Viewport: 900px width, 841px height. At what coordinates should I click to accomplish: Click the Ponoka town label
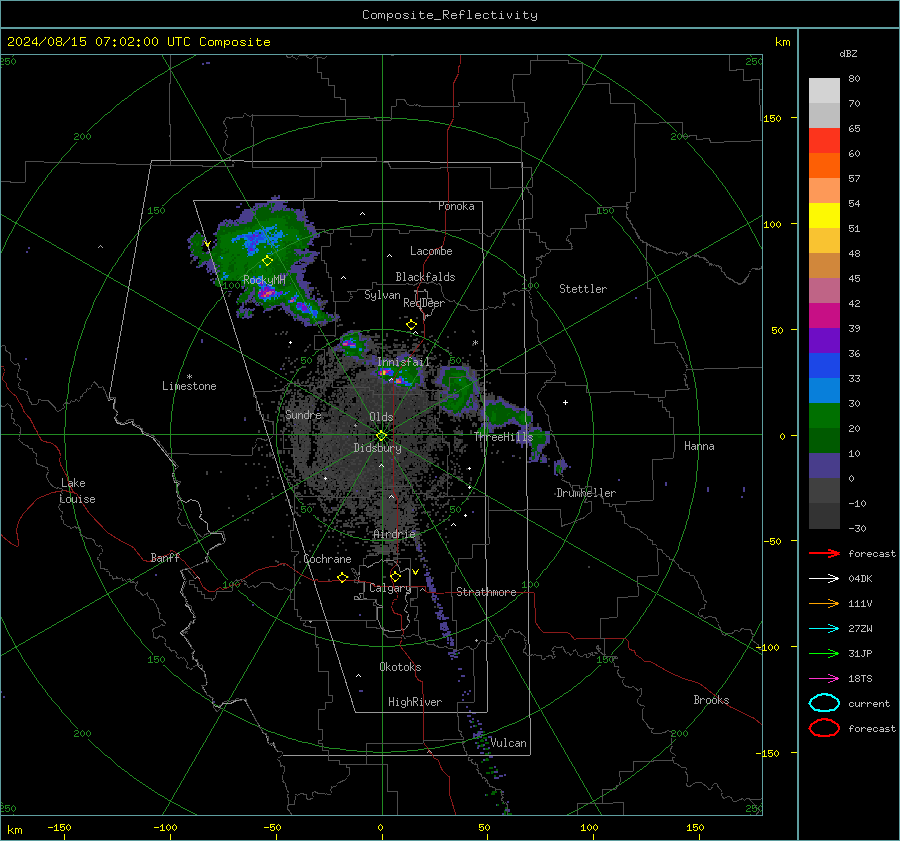(456, 206)
